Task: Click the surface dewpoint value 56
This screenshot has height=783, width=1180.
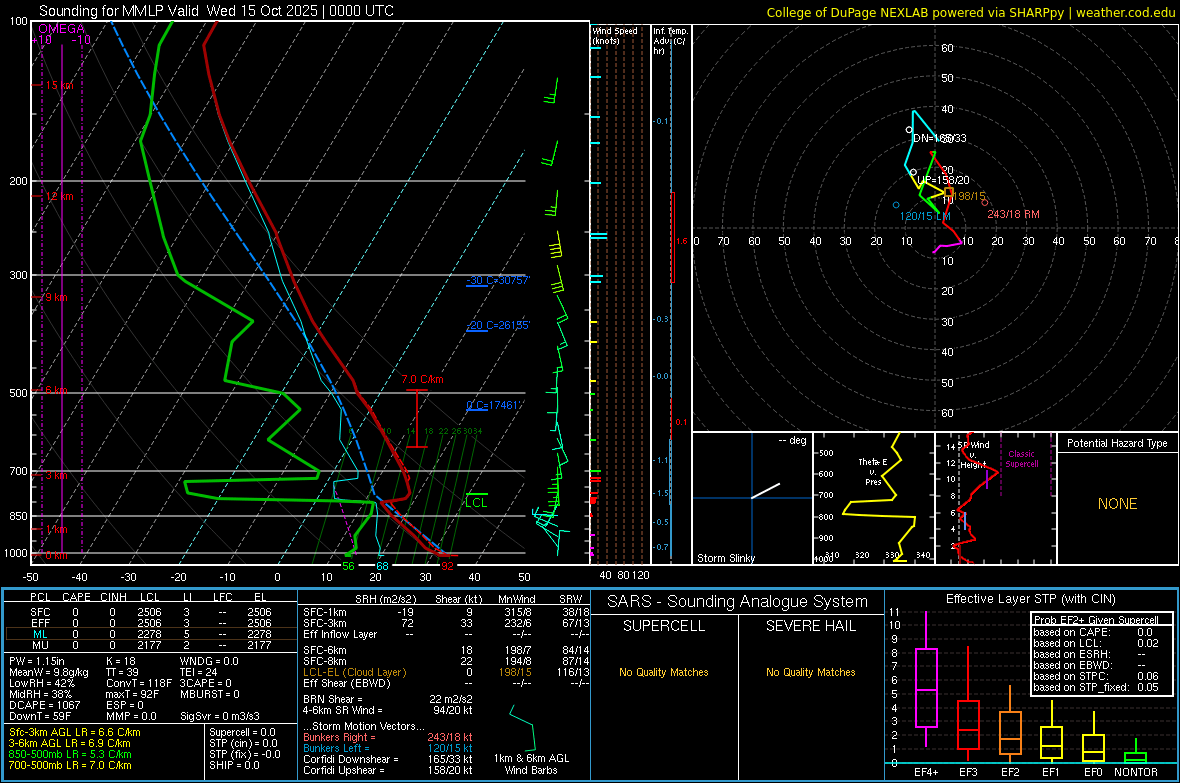Action: click(348, 566)
